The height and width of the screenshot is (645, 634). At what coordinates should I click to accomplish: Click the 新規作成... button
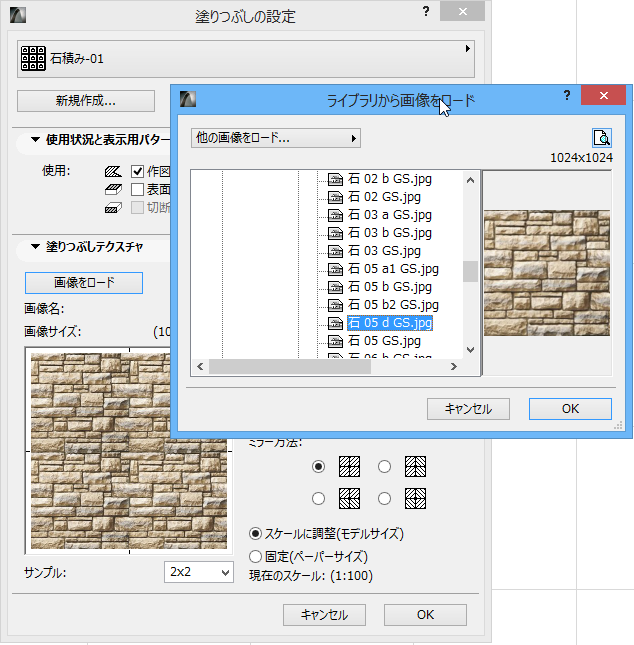(x=86, y=101)
